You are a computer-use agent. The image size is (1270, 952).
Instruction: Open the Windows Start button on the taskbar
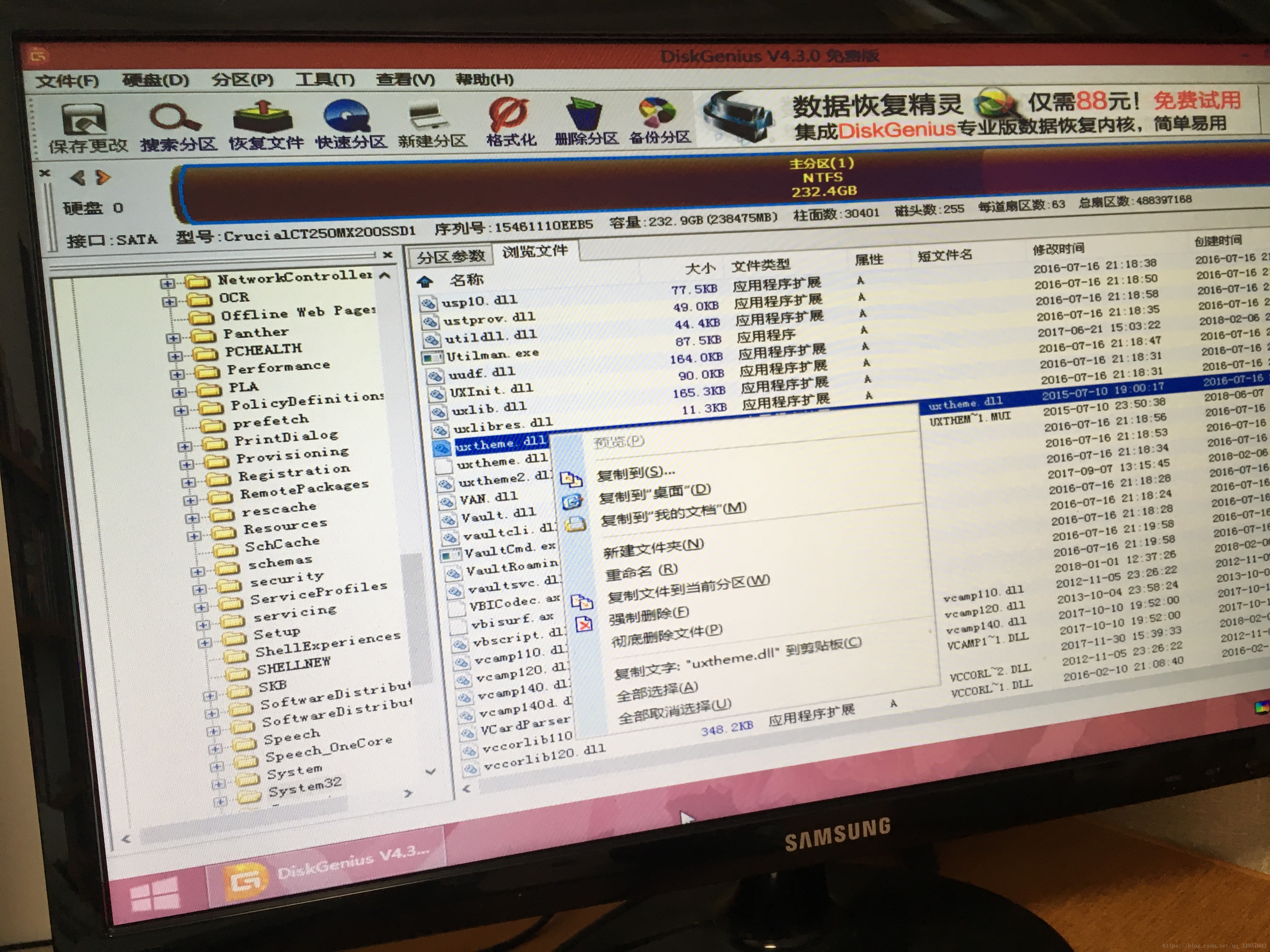[x=154, y=895]
